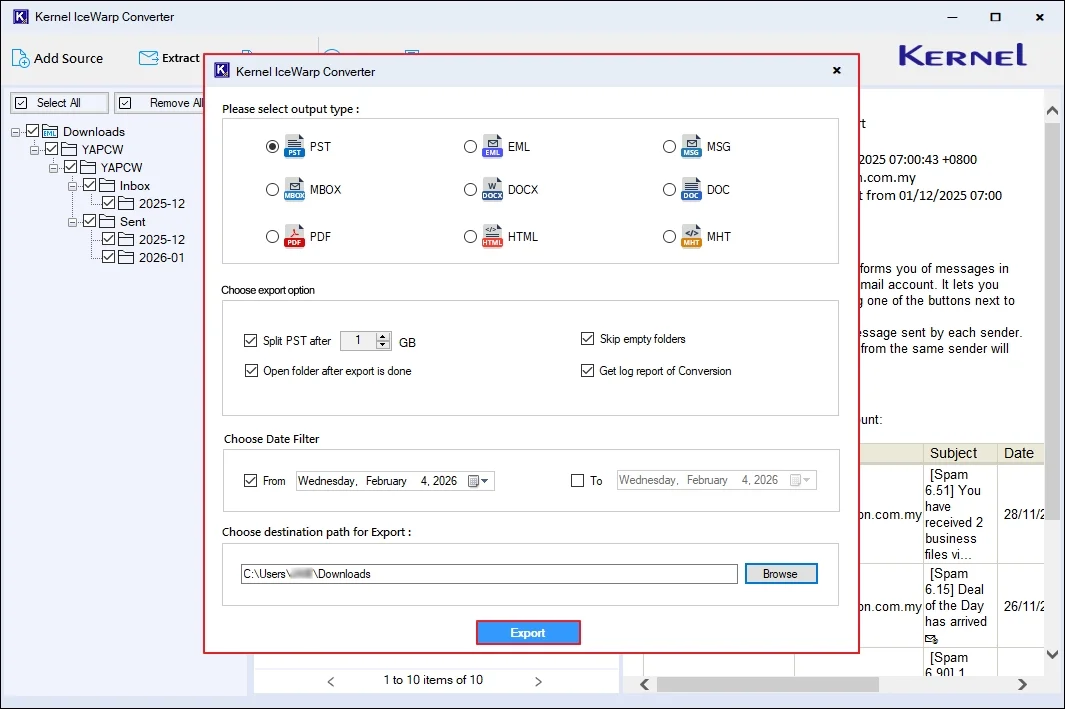Click the Export button
The image size is (1065, 709).
pos(528,632)
